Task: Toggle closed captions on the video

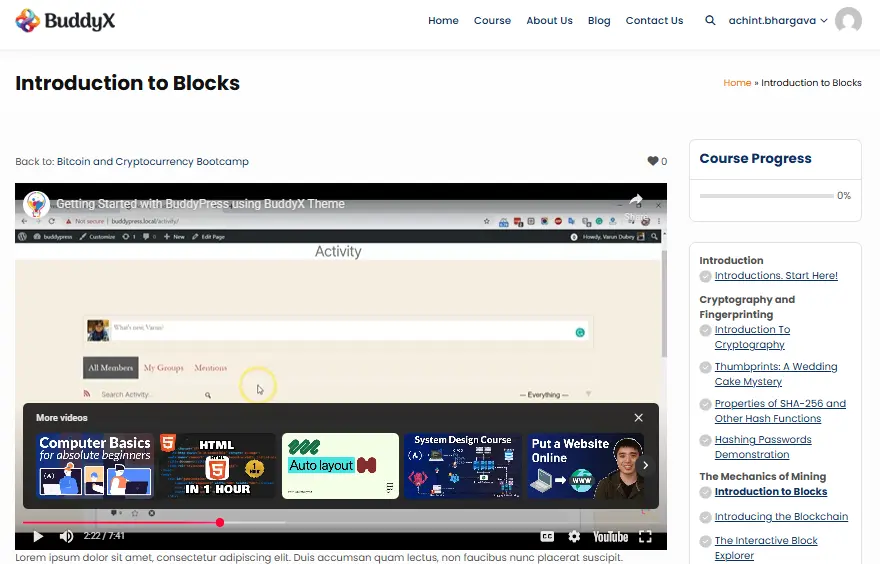Action: coord(547,537)
